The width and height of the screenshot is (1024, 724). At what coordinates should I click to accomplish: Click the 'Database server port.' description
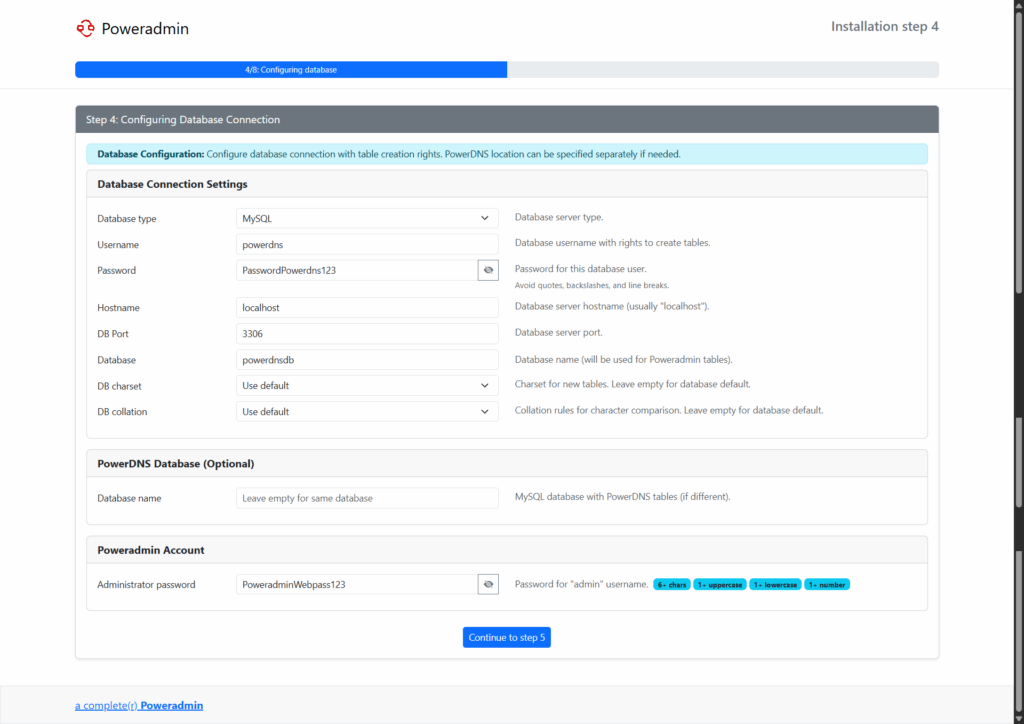click(558, 332)
